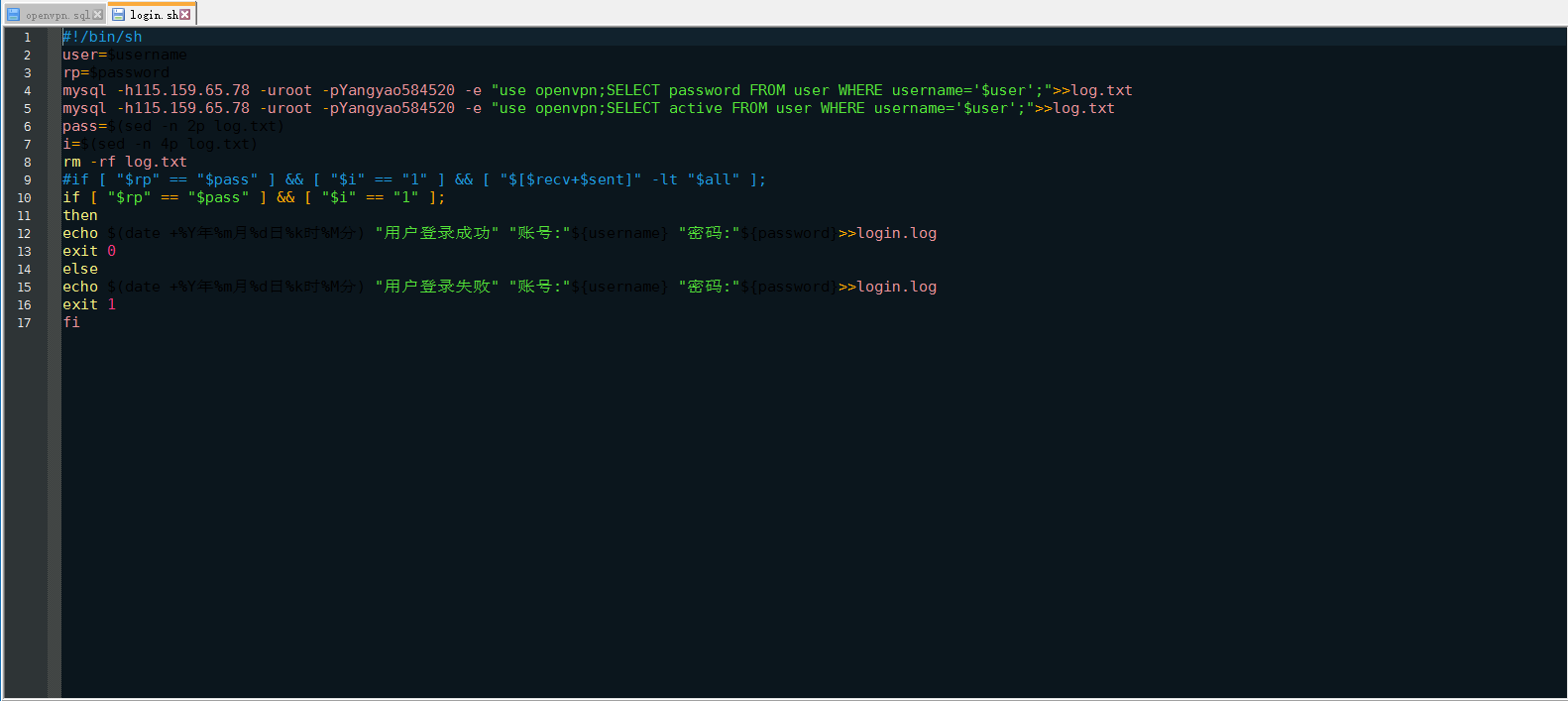The height and width of the screenshot is (701, 1568).
Task: Click line number 10 in the margin
Action: [x=25, y=198]
